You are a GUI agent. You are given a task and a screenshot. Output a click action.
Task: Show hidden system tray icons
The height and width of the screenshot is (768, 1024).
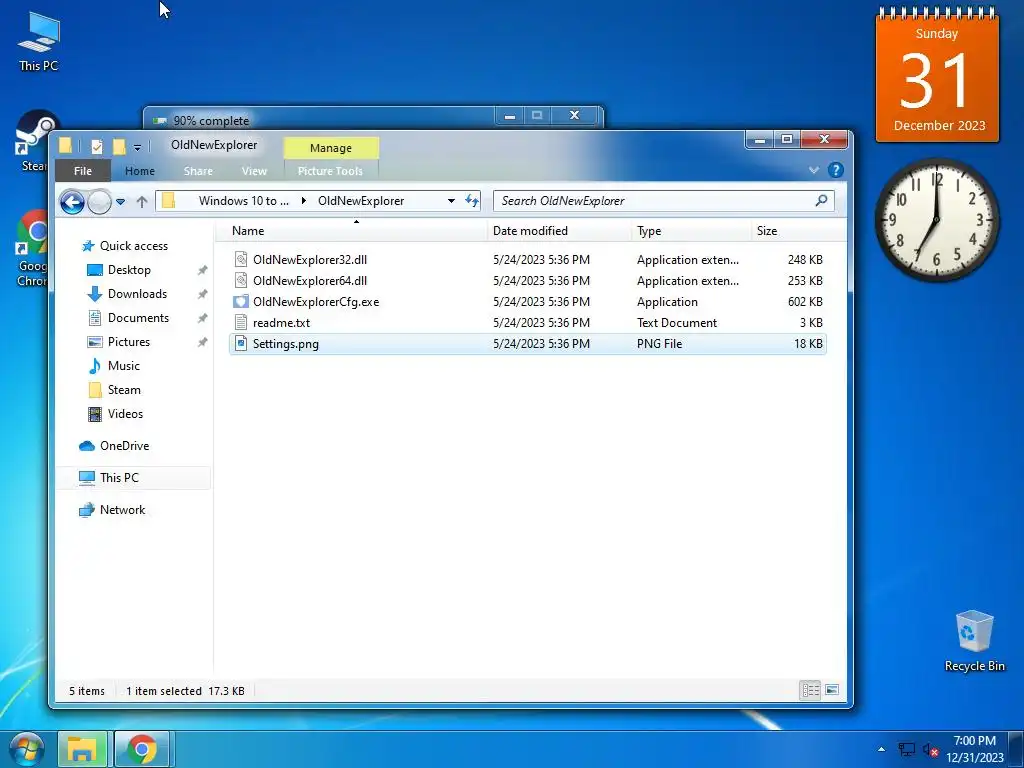click(882, 749)
